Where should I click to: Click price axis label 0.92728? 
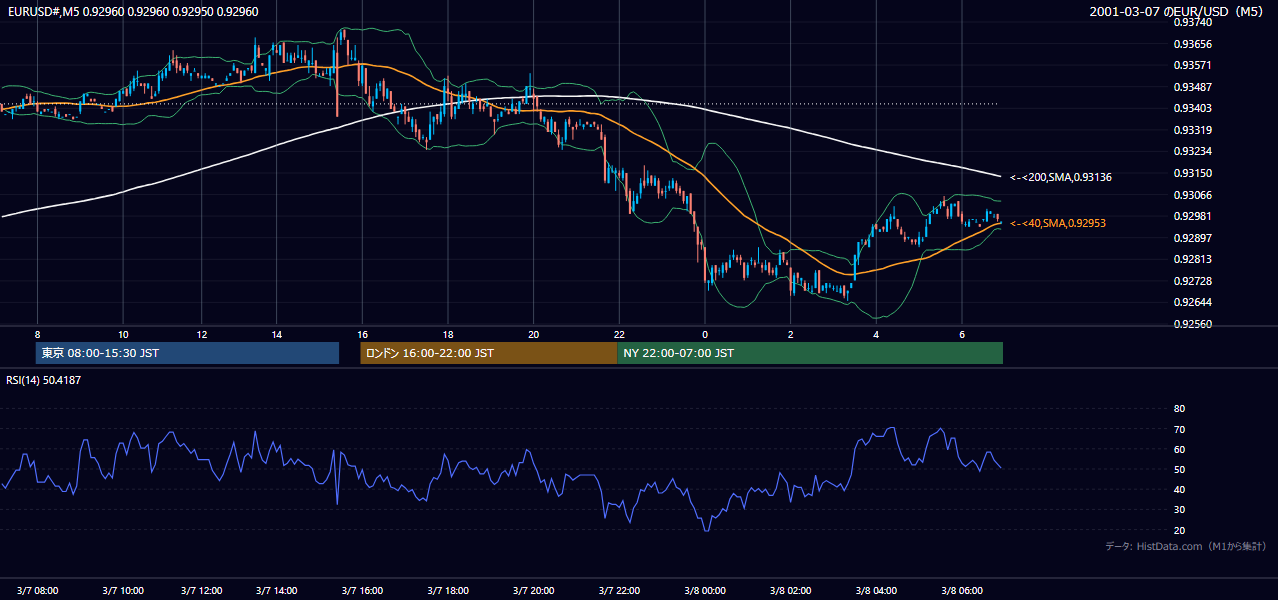point(1194,281)
